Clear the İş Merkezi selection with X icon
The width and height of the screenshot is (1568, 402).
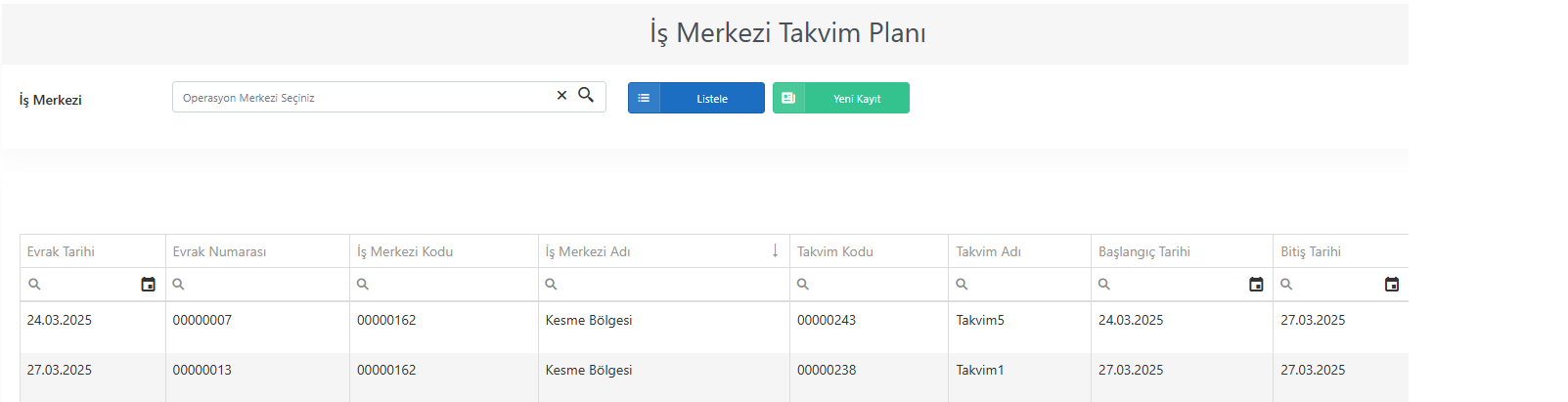(x=561, y=96)
